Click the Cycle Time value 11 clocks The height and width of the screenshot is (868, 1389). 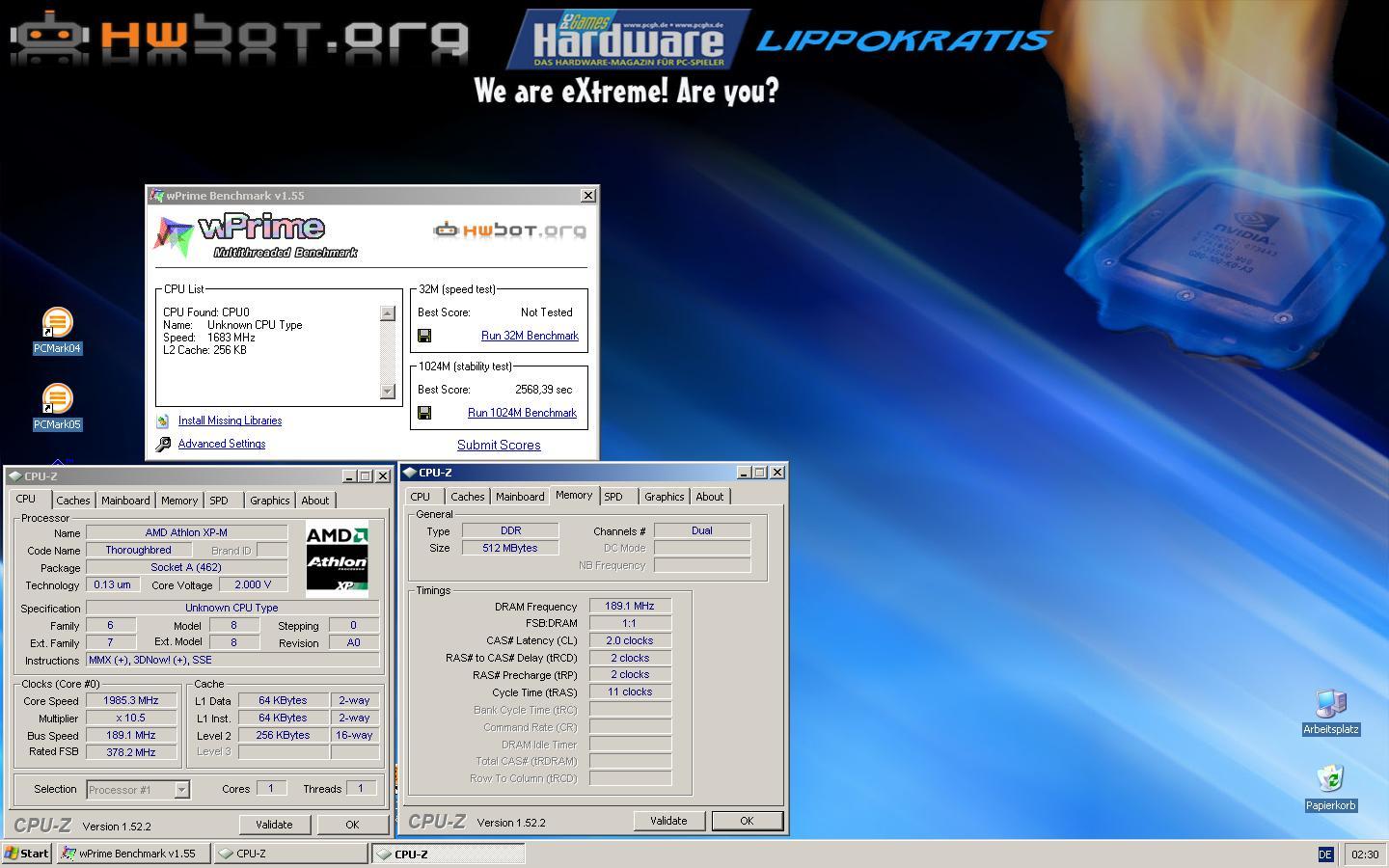pyautogui.click(x=630, y=692)
